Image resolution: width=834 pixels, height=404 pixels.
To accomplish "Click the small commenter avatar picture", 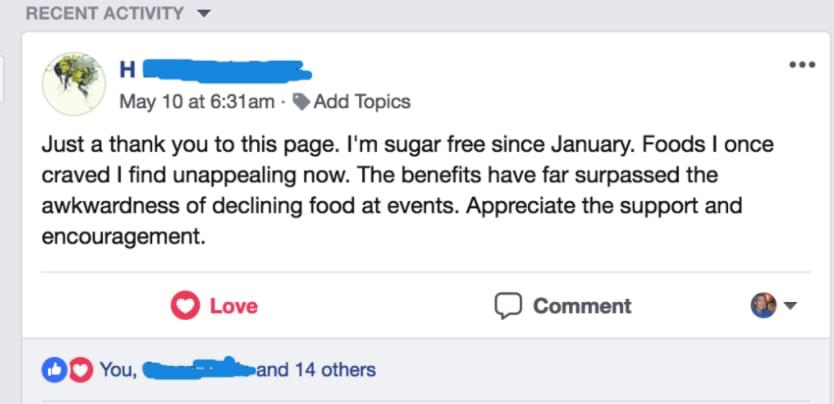I will click(x=763, y=306).
